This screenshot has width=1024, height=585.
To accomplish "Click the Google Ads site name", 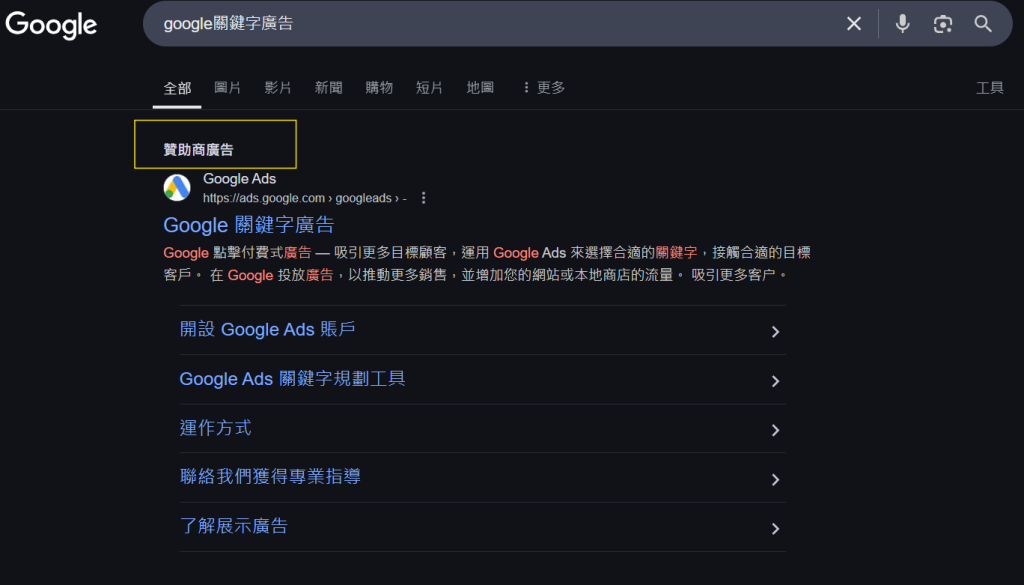I will coord(240,179).
